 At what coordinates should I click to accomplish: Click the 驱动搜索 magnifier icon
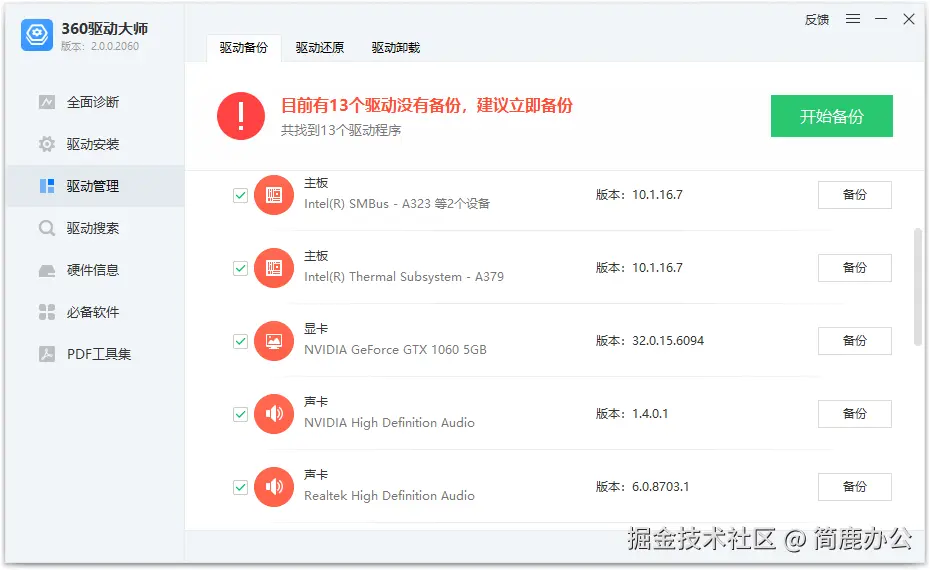pos(47,228)
